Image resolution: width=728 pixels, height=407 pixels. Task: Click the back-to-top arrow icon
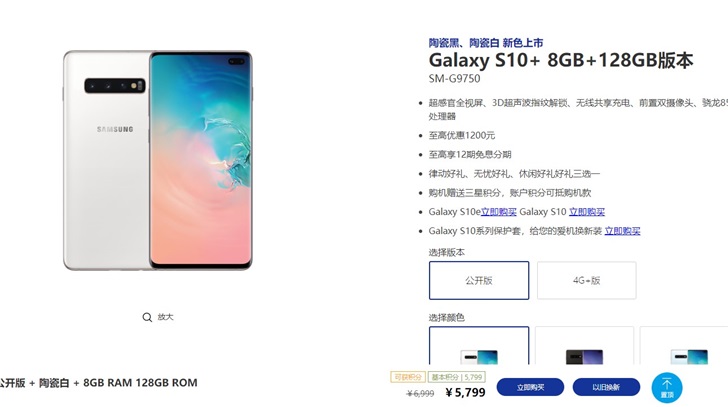pos(667,388)
